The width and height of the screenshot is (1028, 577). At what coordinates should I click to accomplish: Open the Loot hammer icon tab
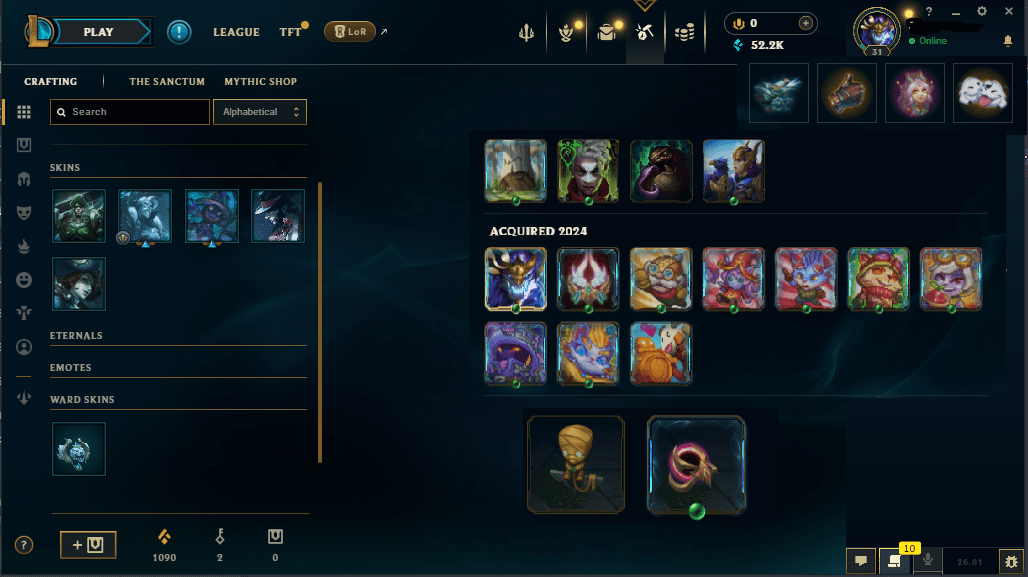click(644, 31)
